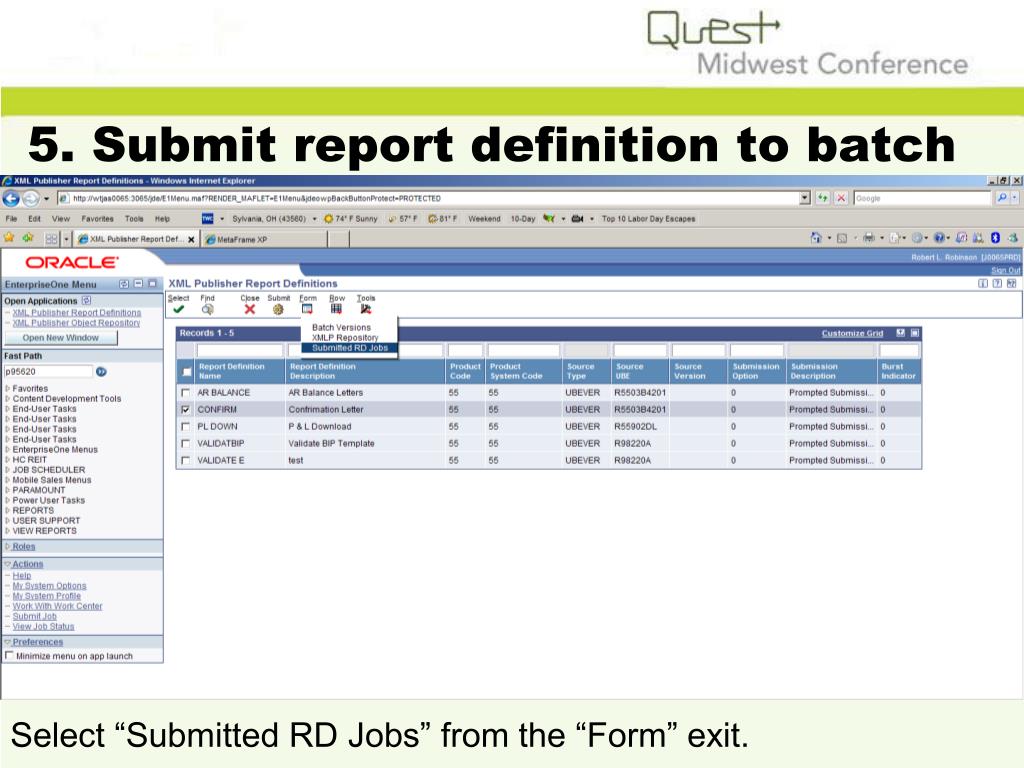Click the Customize Grid link
Viewport: 1024px width, 768px height.
[x=852, y=333]
